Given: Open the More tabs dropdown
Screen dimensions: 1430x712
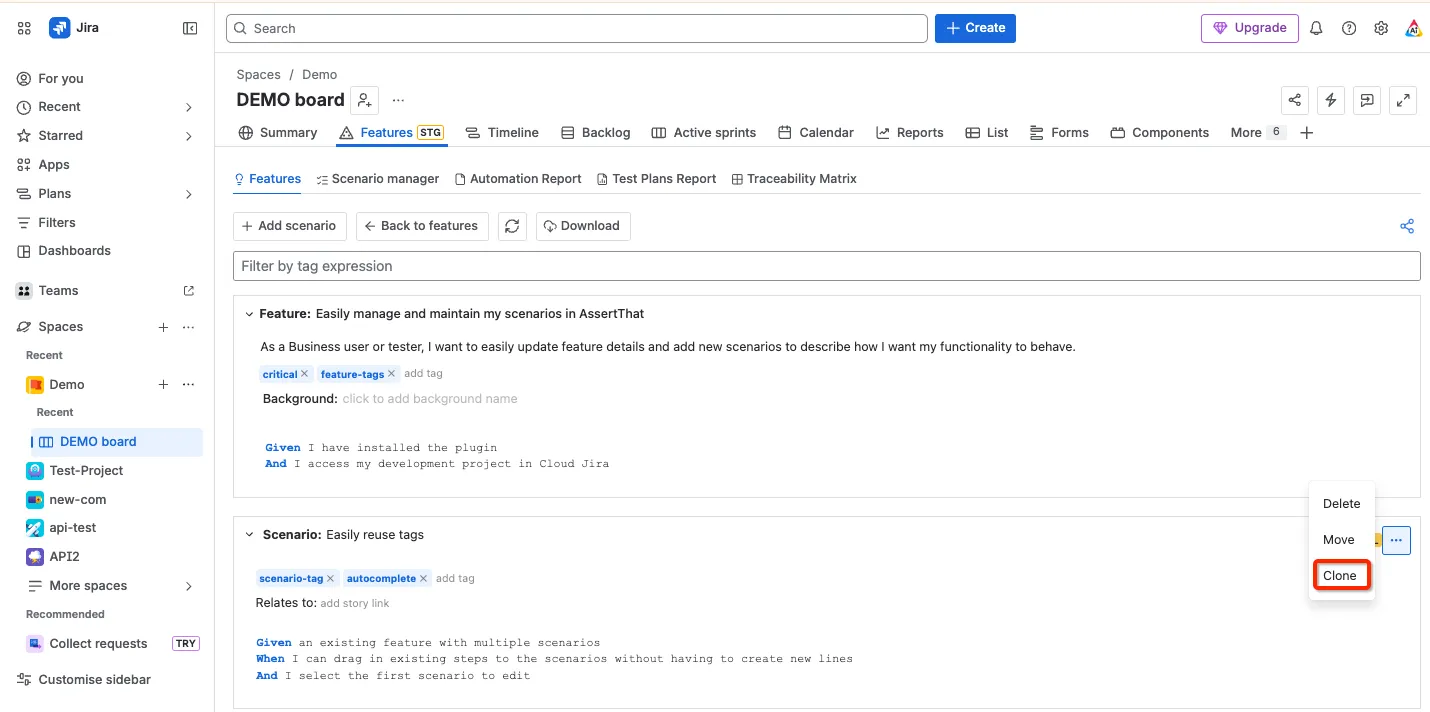Looking at the screenshot, I should click(x=1257, y=133).
